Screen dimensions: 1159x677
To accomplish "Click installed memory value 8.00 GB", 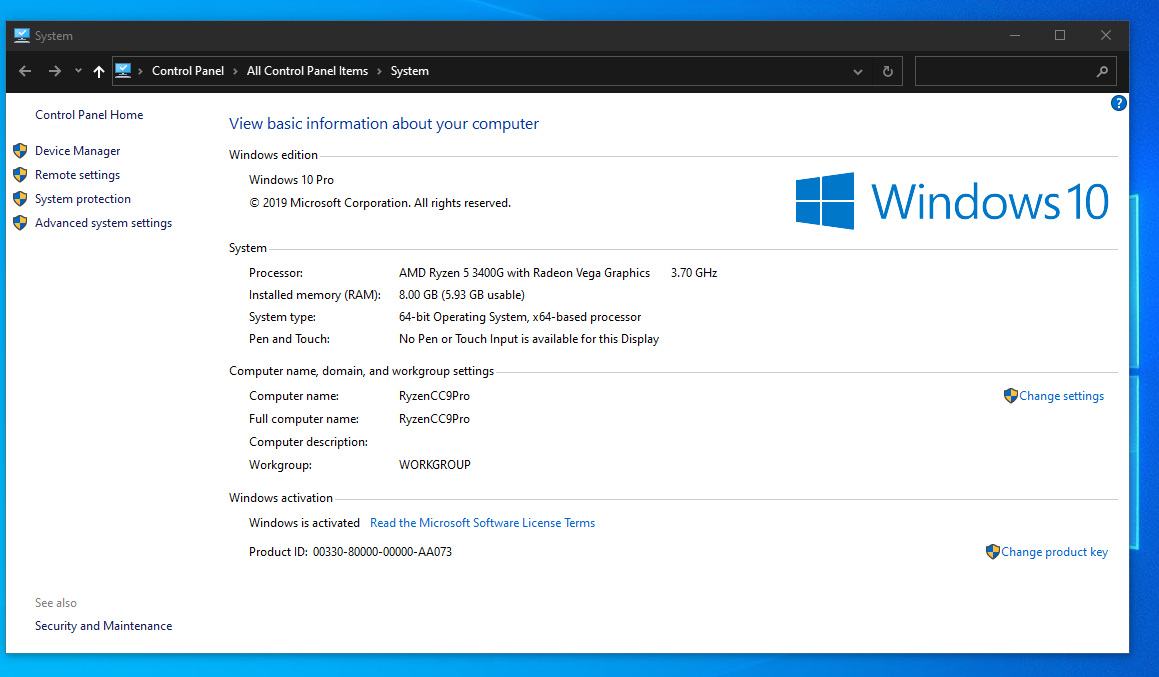I will (462, 295).
